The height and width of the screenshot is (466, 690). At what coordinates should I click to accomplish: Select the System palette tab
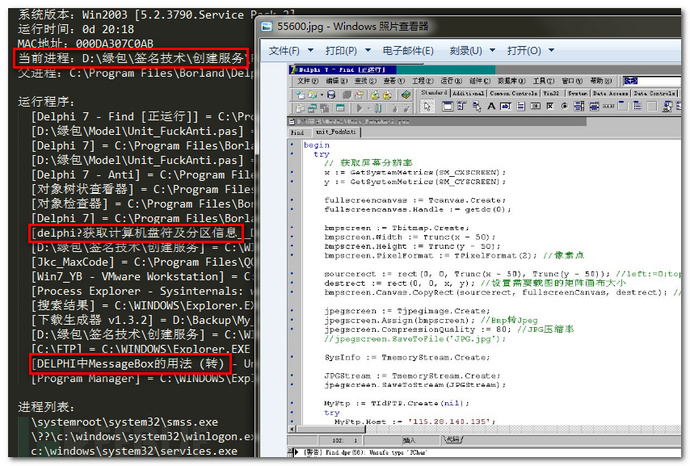tap(578, 93)
